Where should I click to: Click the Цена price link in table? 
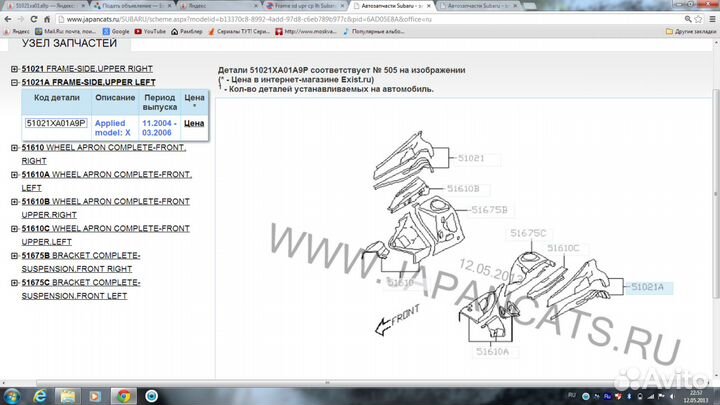(x=194, y=123)
